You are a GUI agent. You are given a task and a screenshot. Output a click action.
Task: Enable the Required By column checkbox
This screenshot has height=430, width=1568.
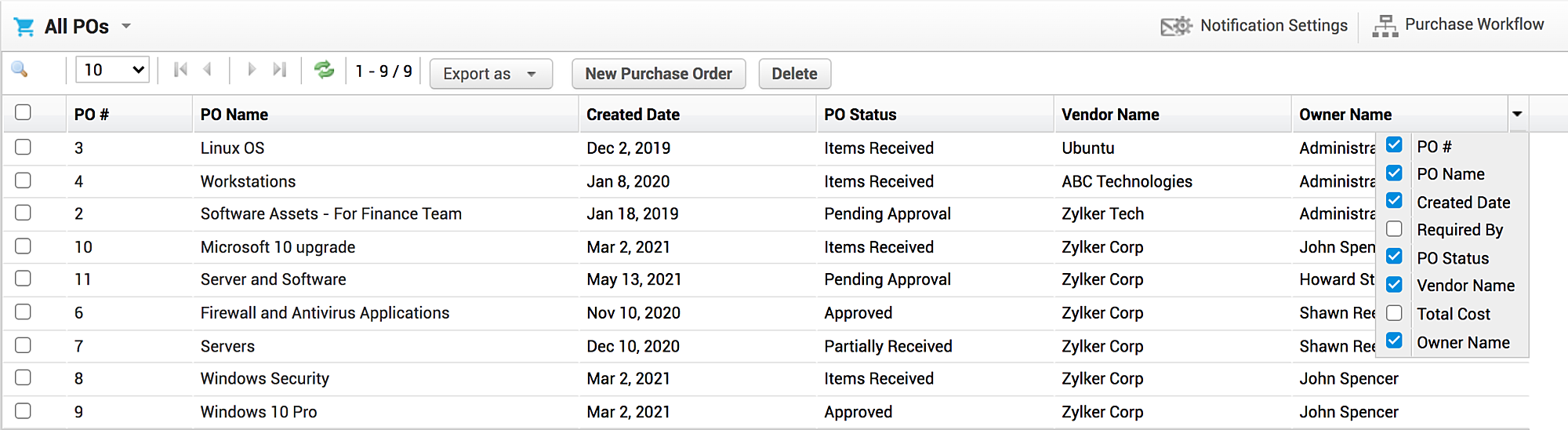pyautogui.click(x=1394, y=229)
